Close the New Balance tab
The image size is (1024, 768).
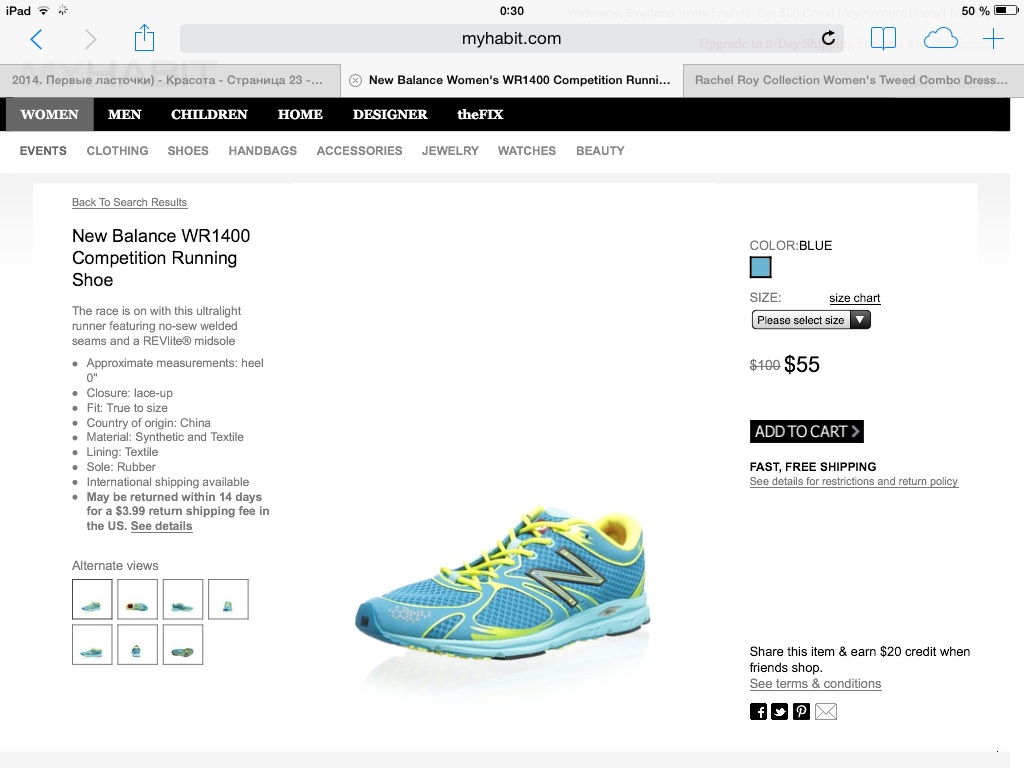point(355,80)
